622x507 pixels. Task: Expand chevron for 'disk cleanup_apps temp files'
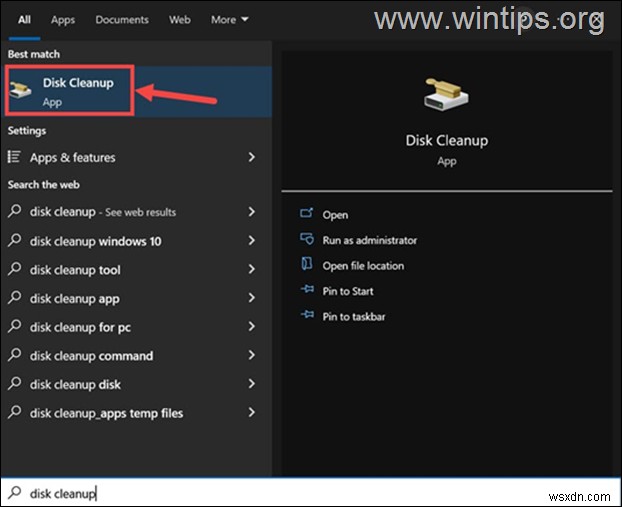(x=251, y=412)
